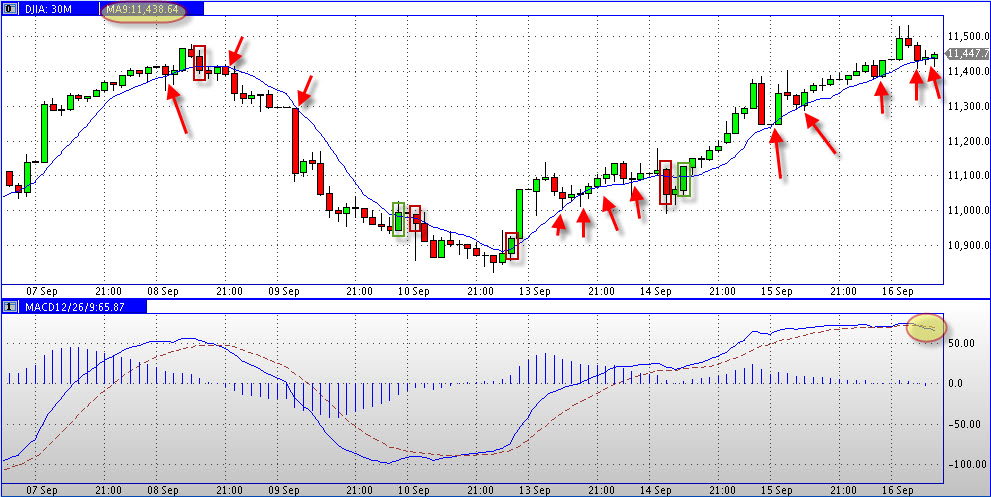Viewport: 991px width, 497px height.
Task: Click the current price tag 11,447.7
Action: click(964, 53)
